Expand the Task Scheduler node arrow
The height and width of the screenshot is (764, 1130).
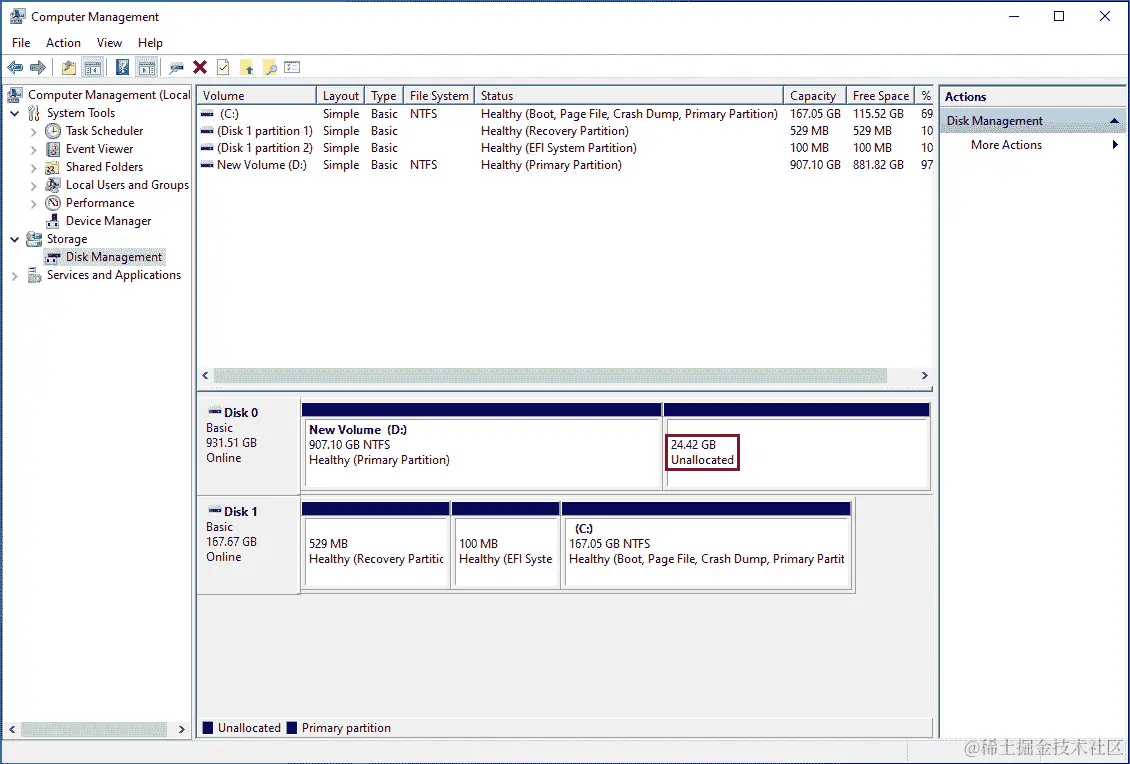[33, 131]
